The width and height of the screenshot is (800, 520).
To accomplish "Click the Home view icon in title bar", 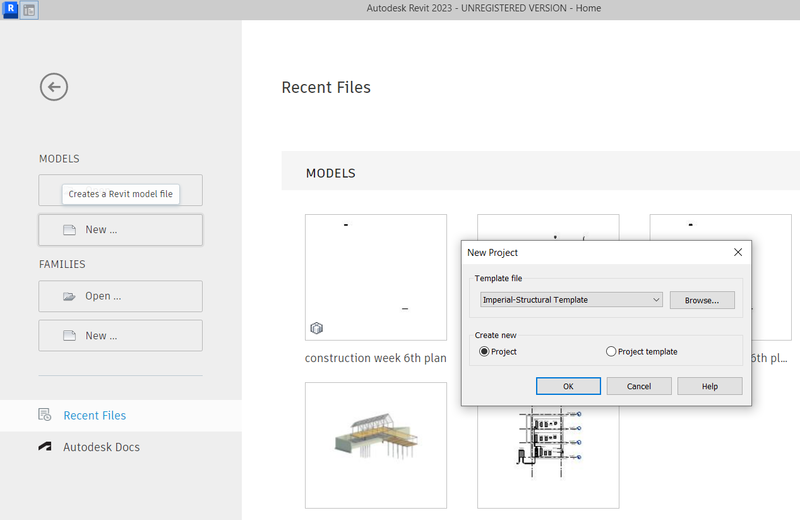I will 30,10.
